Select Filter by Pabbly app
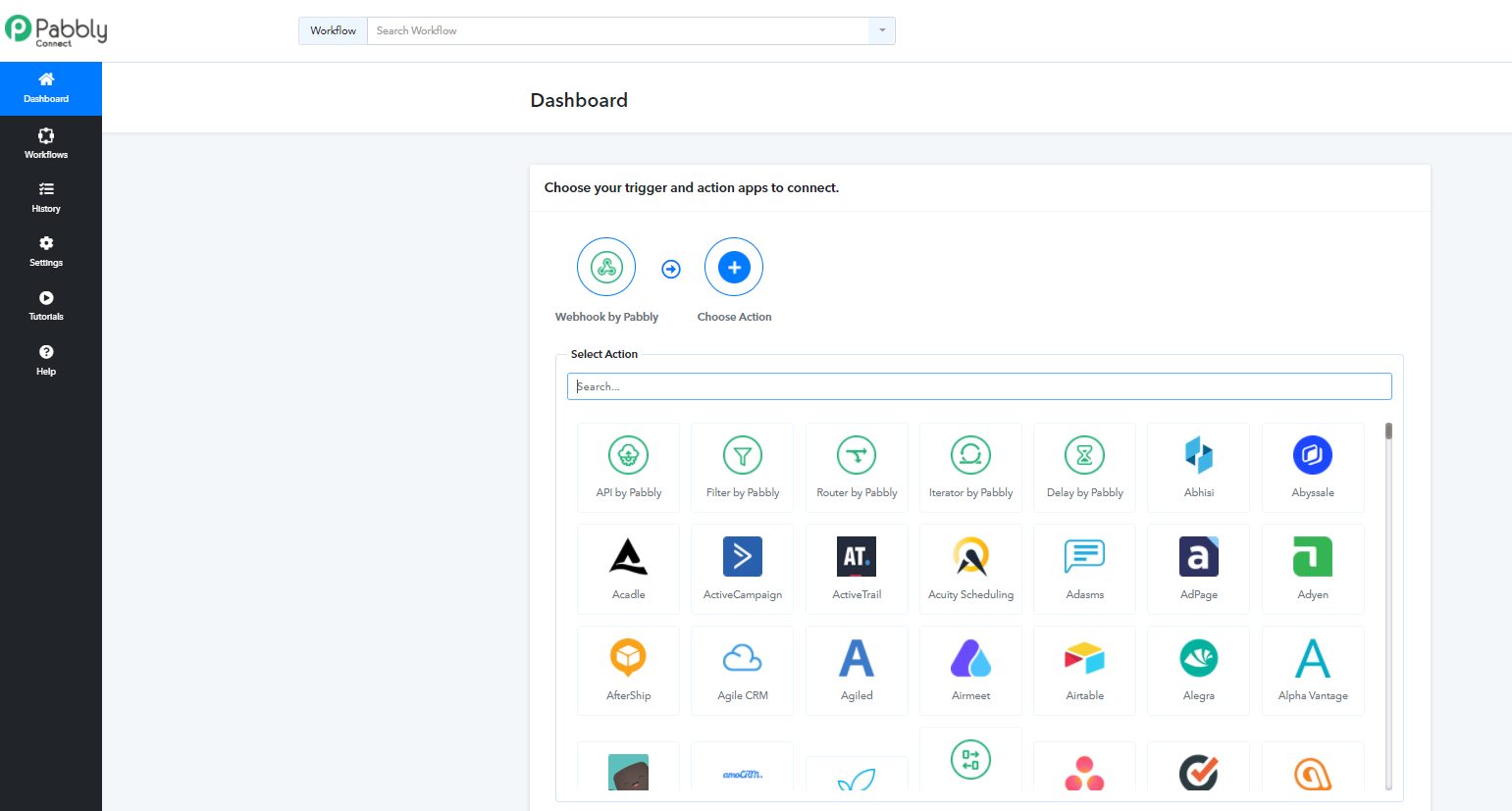The width and height of the screenshot is (1512, 811). [743, 468]
